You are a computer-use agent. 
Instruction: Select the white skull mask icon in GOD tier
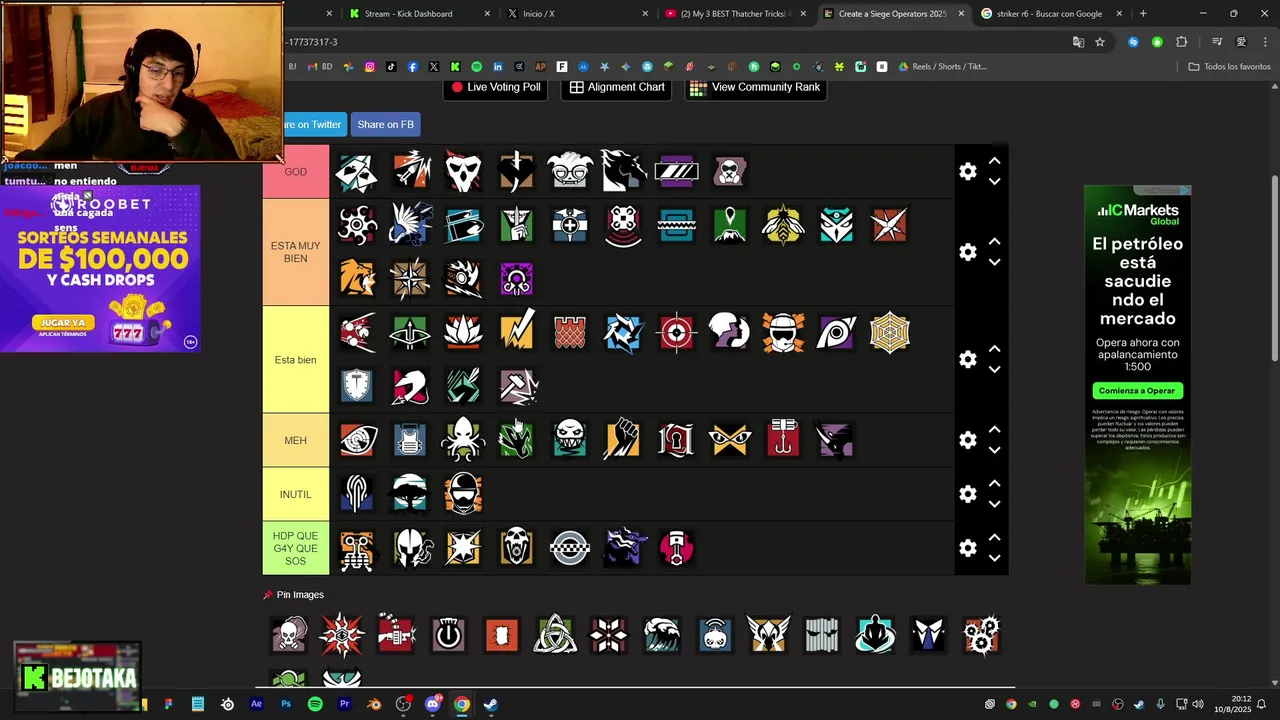463,172
